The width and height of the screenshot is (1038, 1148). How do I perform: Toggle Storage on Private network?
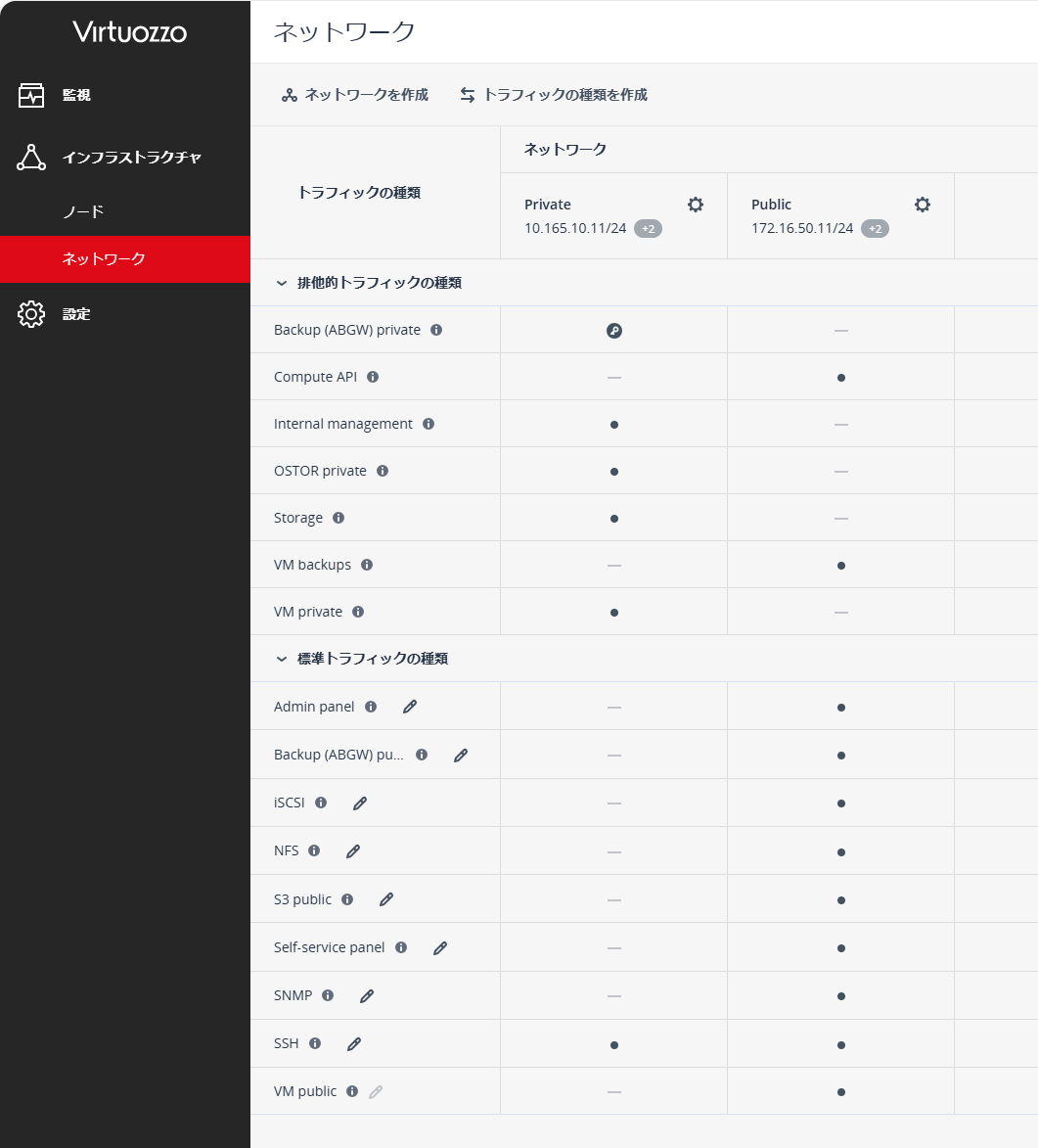coord(614,519)
